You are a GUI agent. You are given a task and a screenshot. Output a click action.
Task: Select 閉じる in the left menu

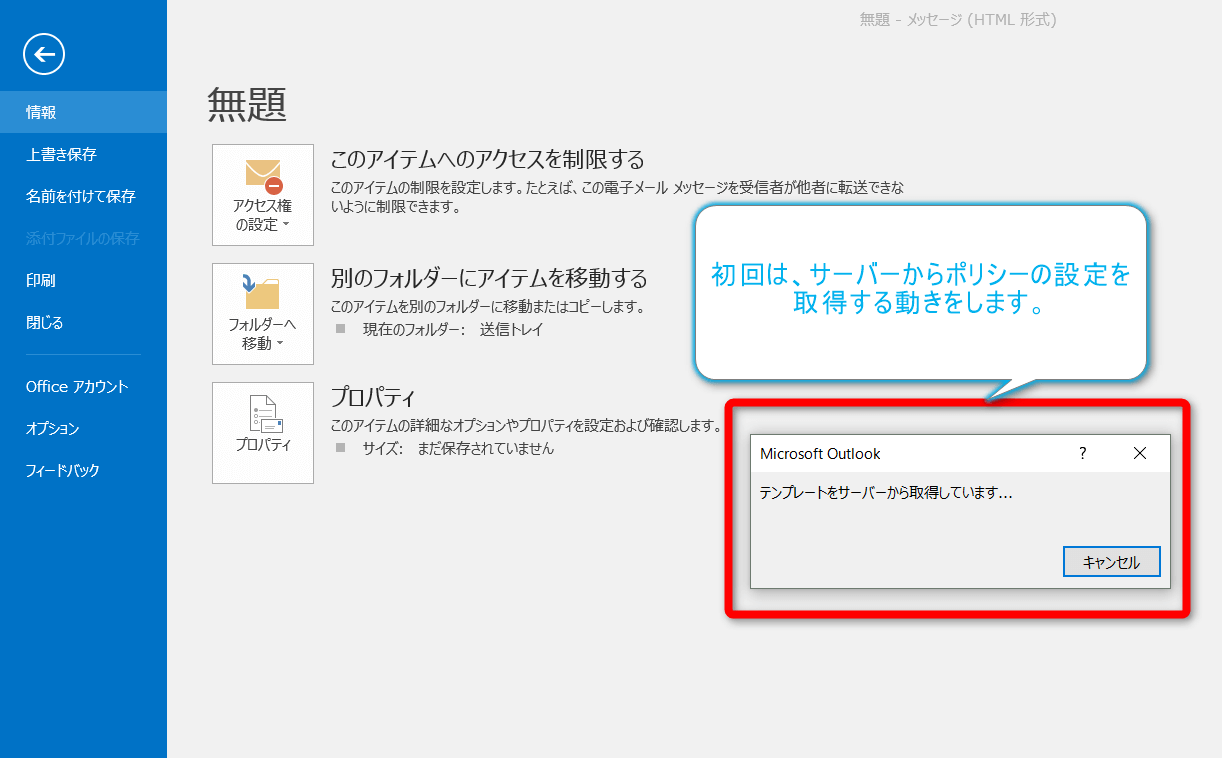pos(45,322)
